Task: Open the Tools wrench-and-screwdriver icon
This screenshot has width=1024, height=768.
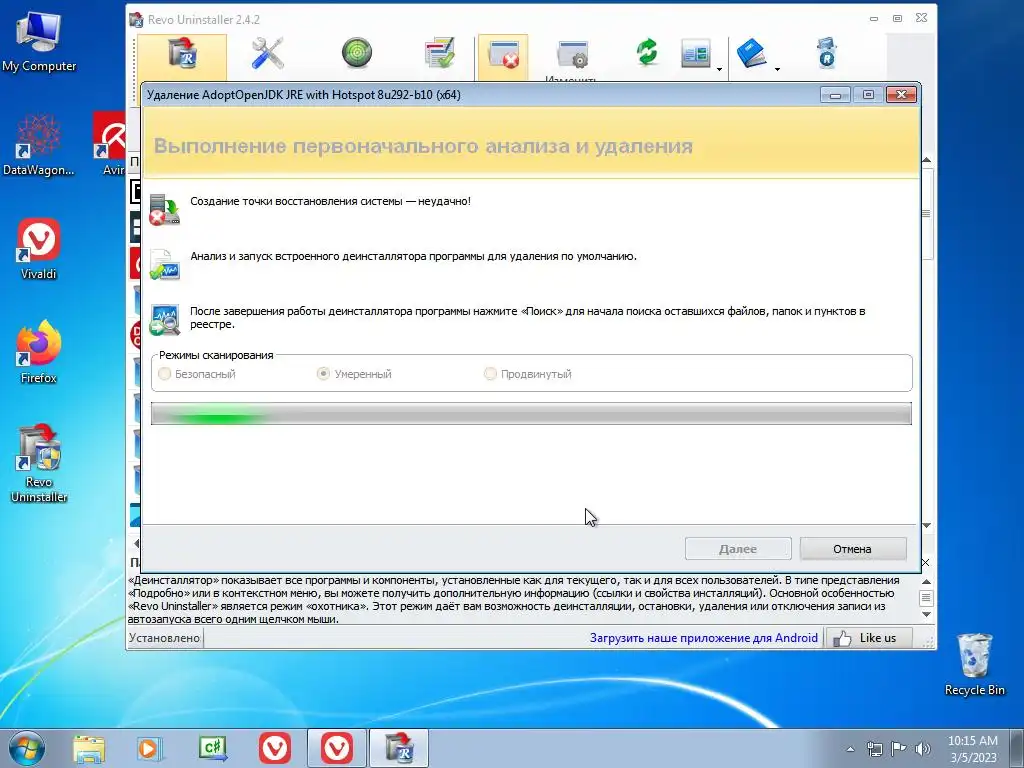Action: click(268, 53)
